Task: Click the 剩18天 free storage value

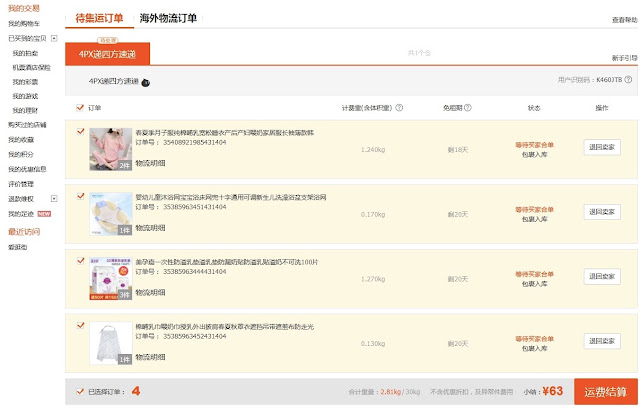Action: tap(458, 150)
